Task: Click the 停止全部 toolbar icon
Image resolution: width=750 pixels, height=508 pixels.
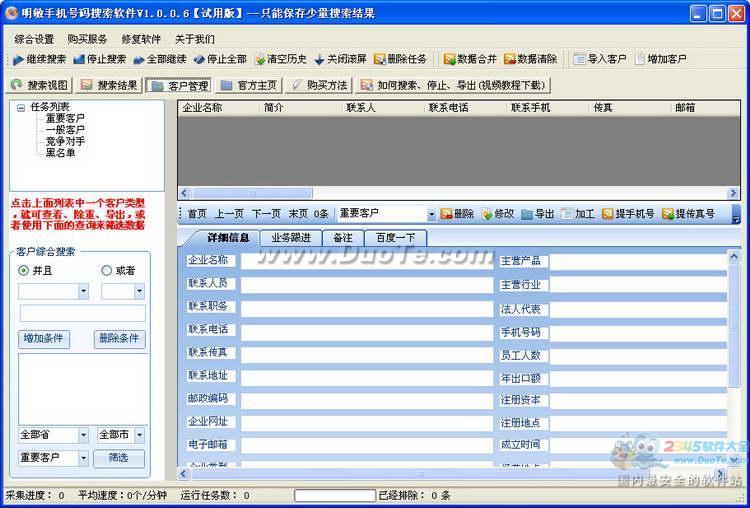Action: [199, 60]
